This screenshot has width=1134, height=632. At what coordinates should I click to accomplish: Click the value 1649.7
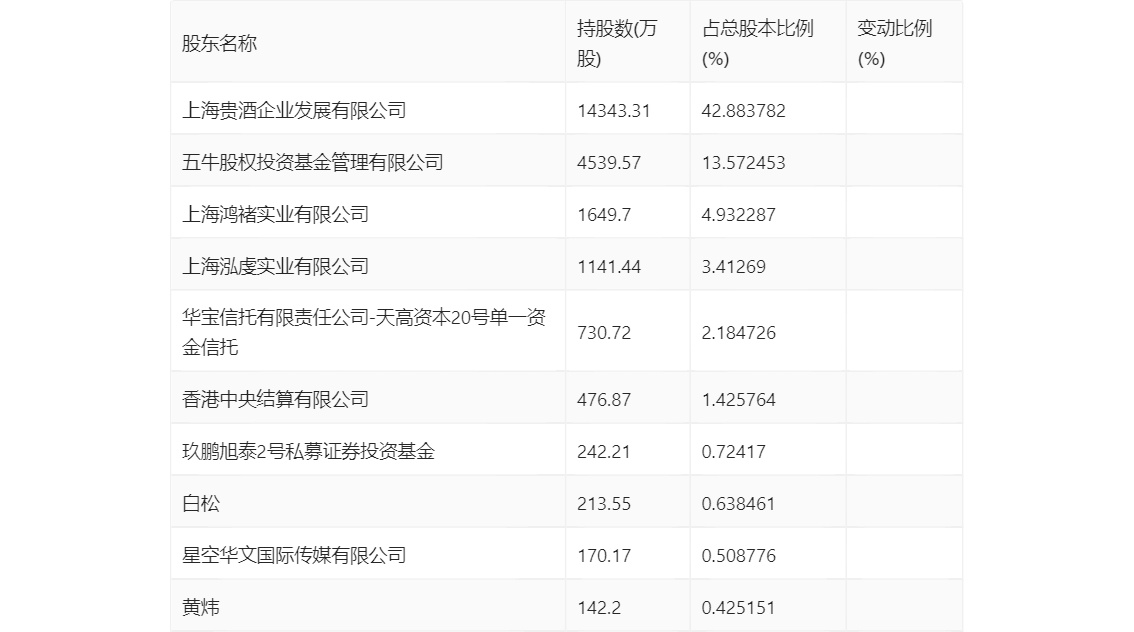(x=604, y=215)
